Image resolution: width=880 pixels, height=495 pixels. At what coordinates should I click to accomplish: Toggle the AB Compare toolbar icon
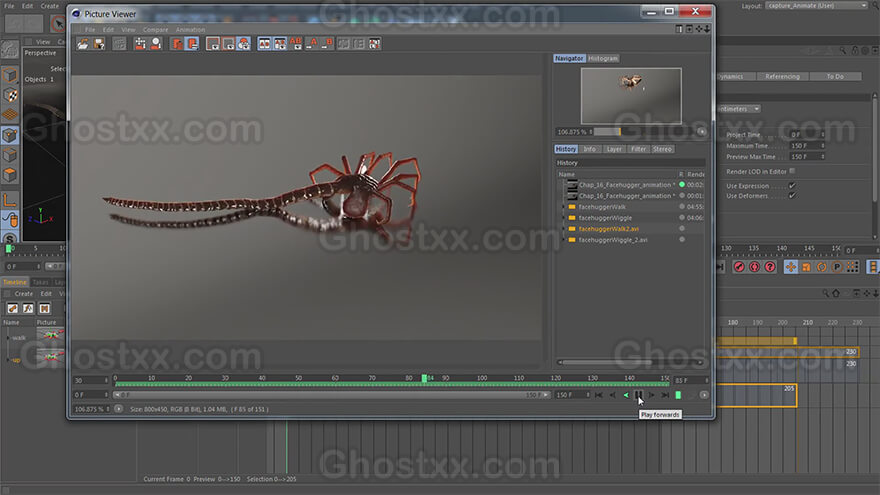tap(264, 44)
